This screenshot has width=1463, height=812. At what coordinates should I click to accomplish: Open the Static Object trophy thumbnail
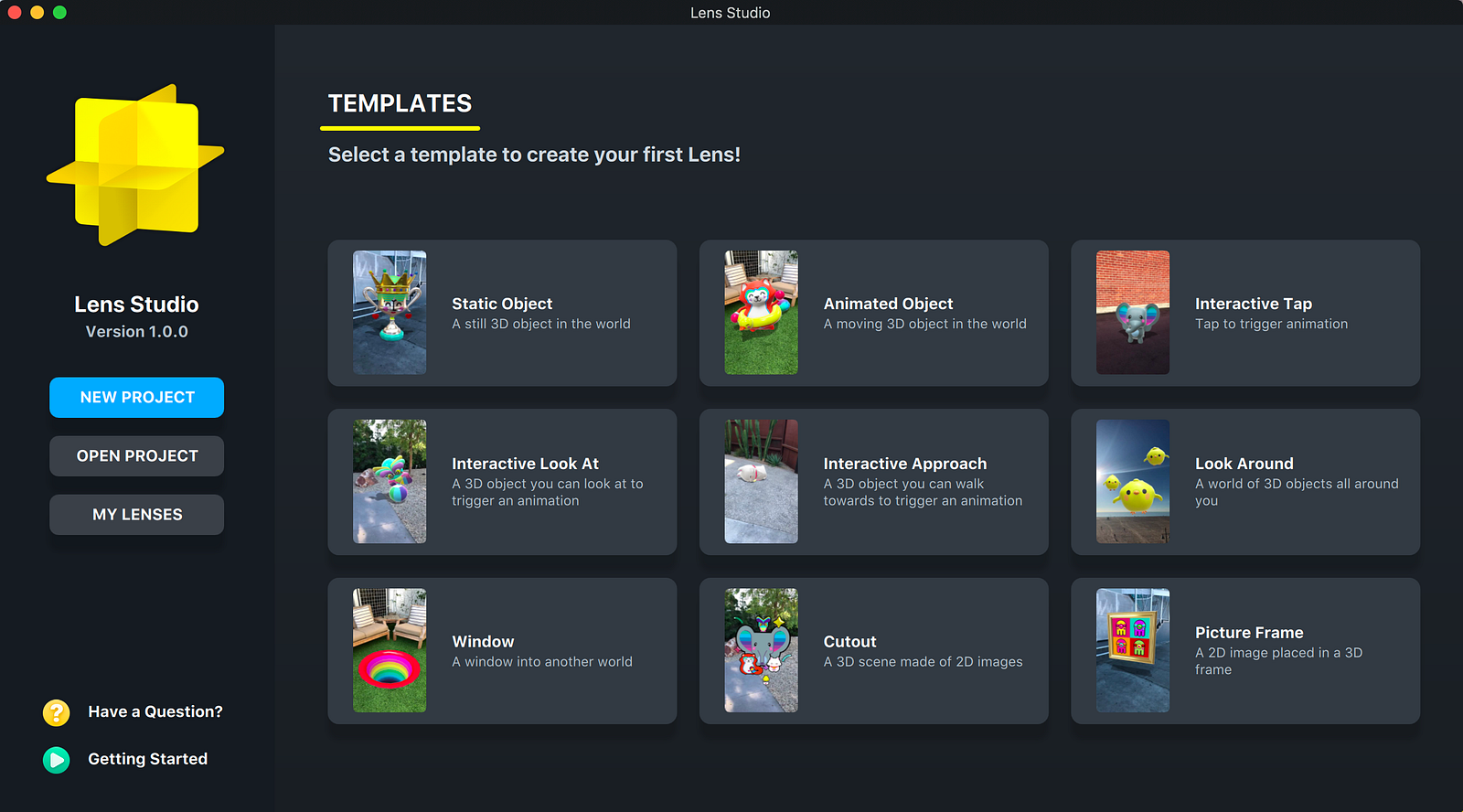click(x=390, y=313)
